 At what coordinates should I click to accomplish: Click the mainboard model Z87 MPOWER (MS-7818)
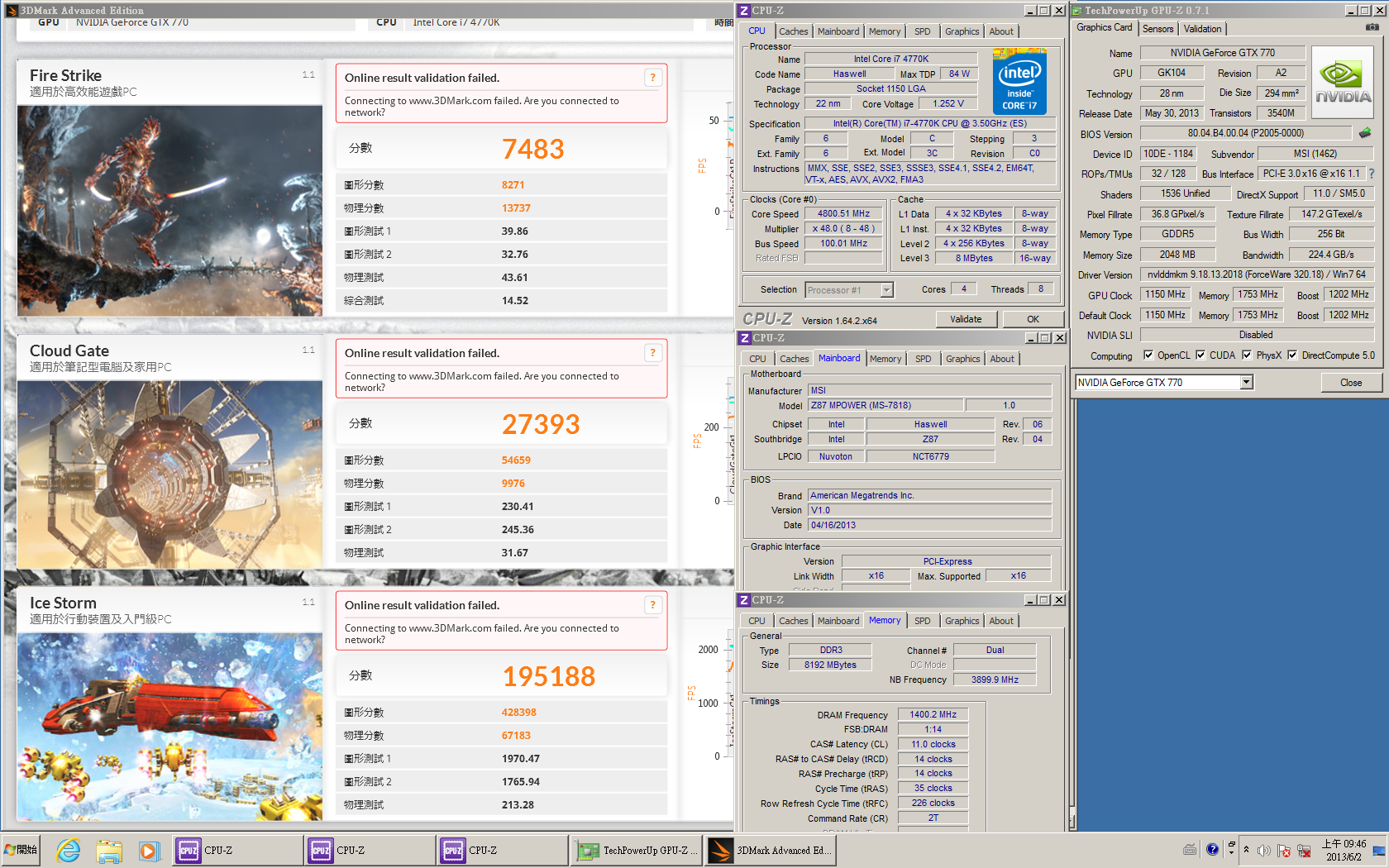pos(885,405)
